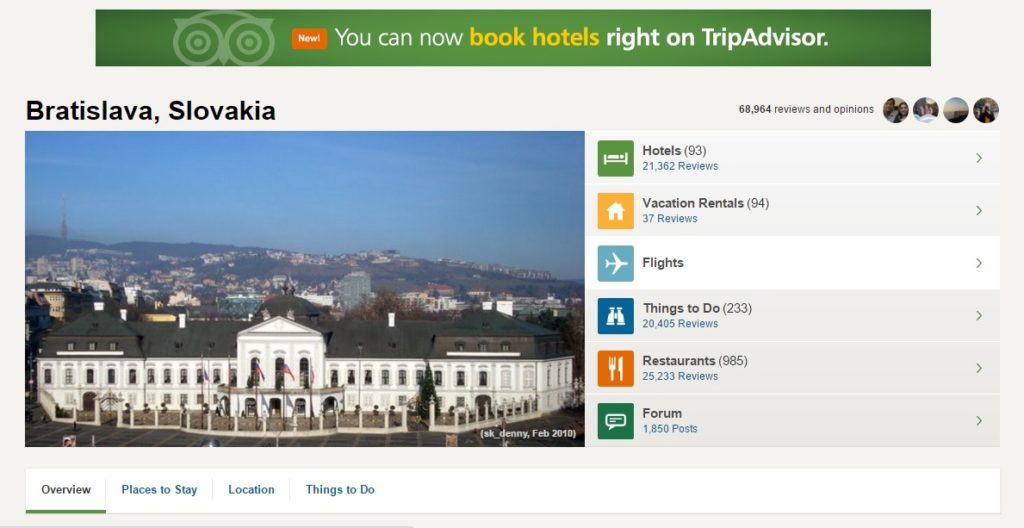1024x528 pixels.
Task: Select the Overview tab
Action: tap(66, 490)
